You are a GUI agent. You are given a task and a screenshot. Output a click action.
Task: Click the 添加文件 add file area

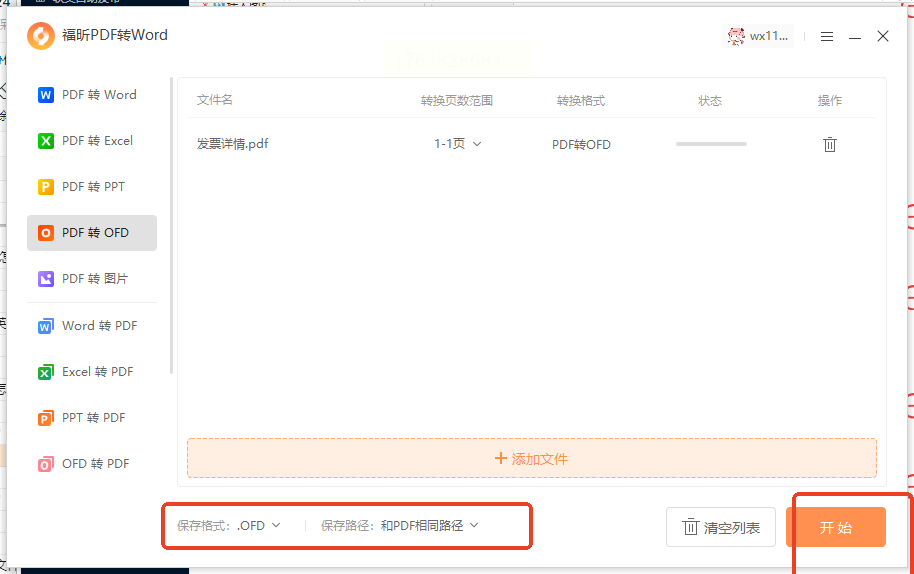(532, 459)
